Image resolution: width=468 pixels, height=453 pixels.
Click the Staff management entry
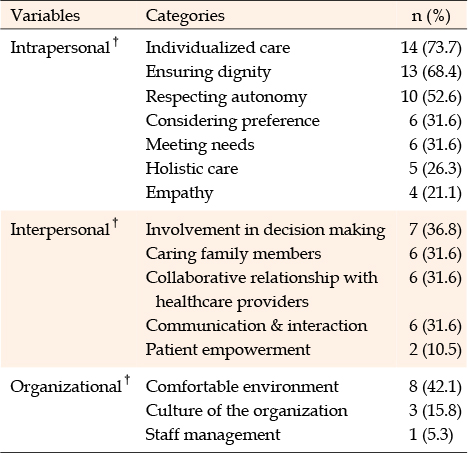[213, 435]
